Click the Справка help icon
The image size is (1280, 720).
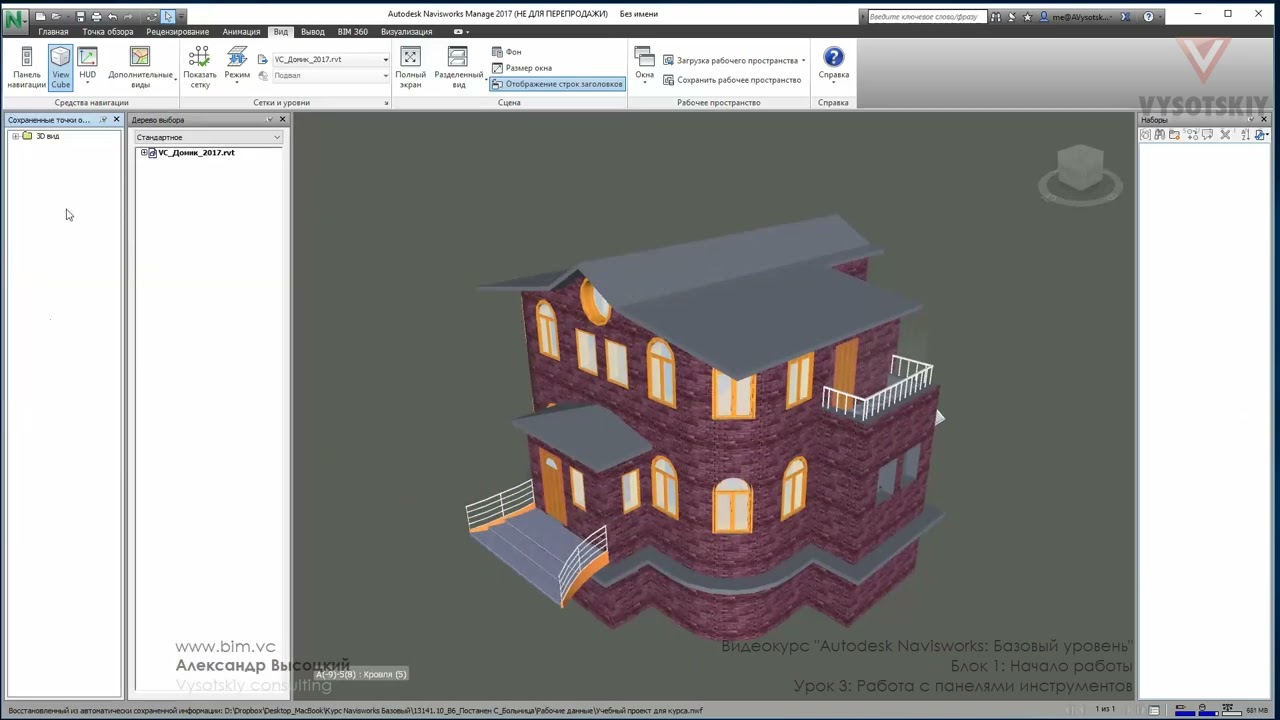pyautogui.click(x=833, y=58)
